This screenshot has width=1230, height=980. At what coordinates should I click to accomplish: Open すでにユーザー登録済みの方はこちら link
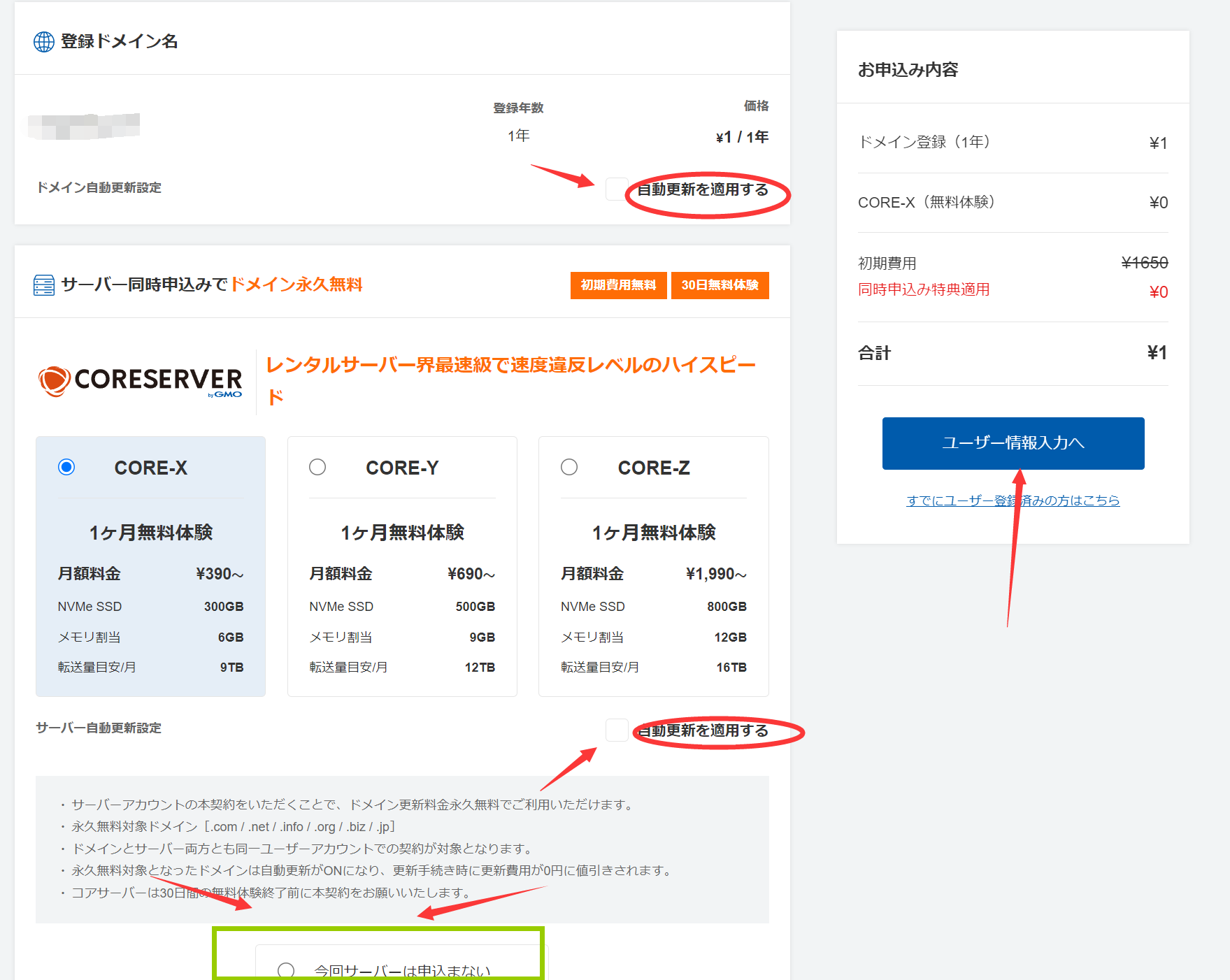[1013, 500]
